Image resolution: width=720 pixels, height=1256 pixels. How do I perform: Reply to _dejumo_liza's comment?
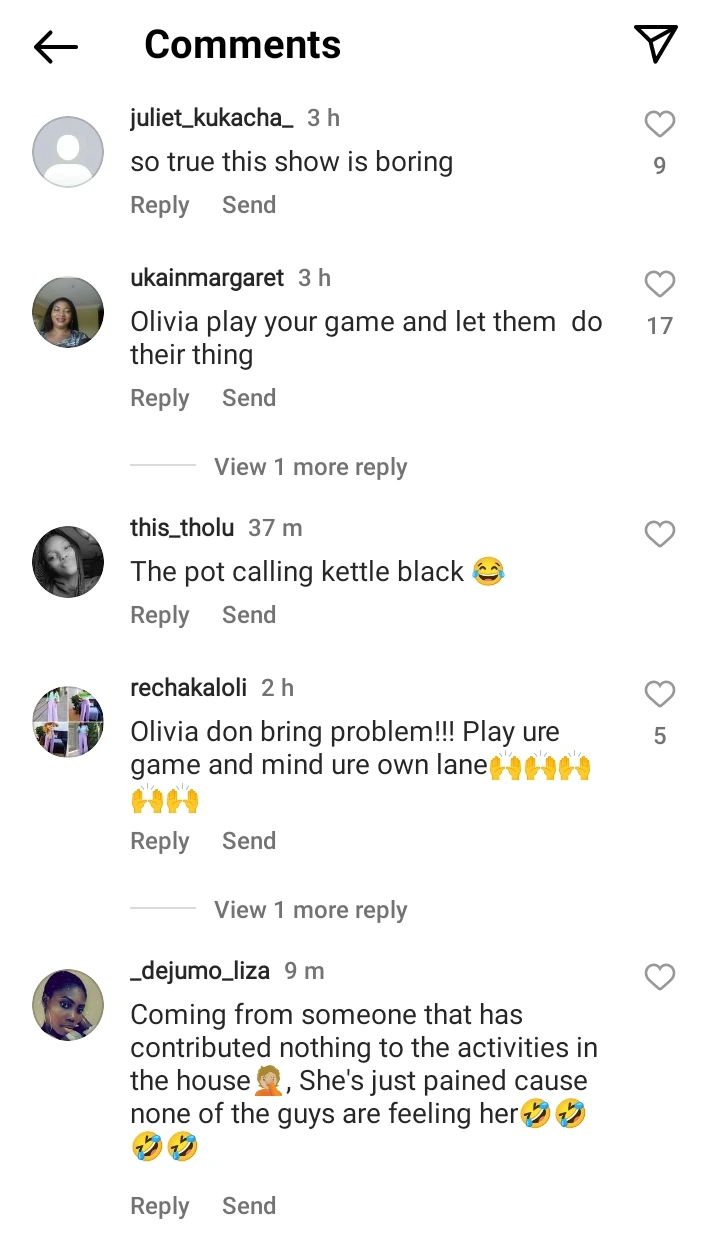tap(160, 1206)
